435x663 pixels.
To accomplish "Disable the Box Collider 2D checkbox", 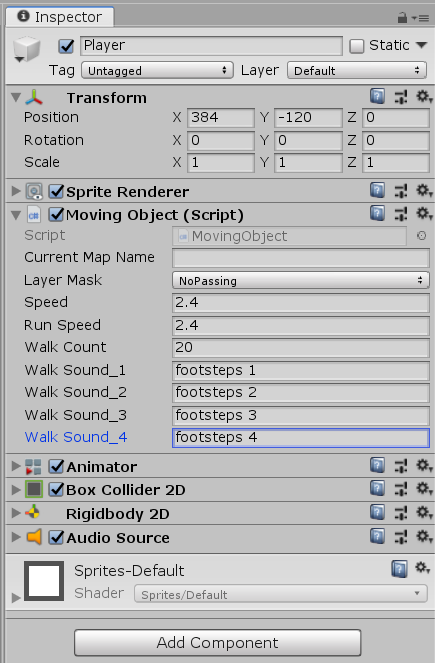I will pyautogui.click(x=56, y=490).
